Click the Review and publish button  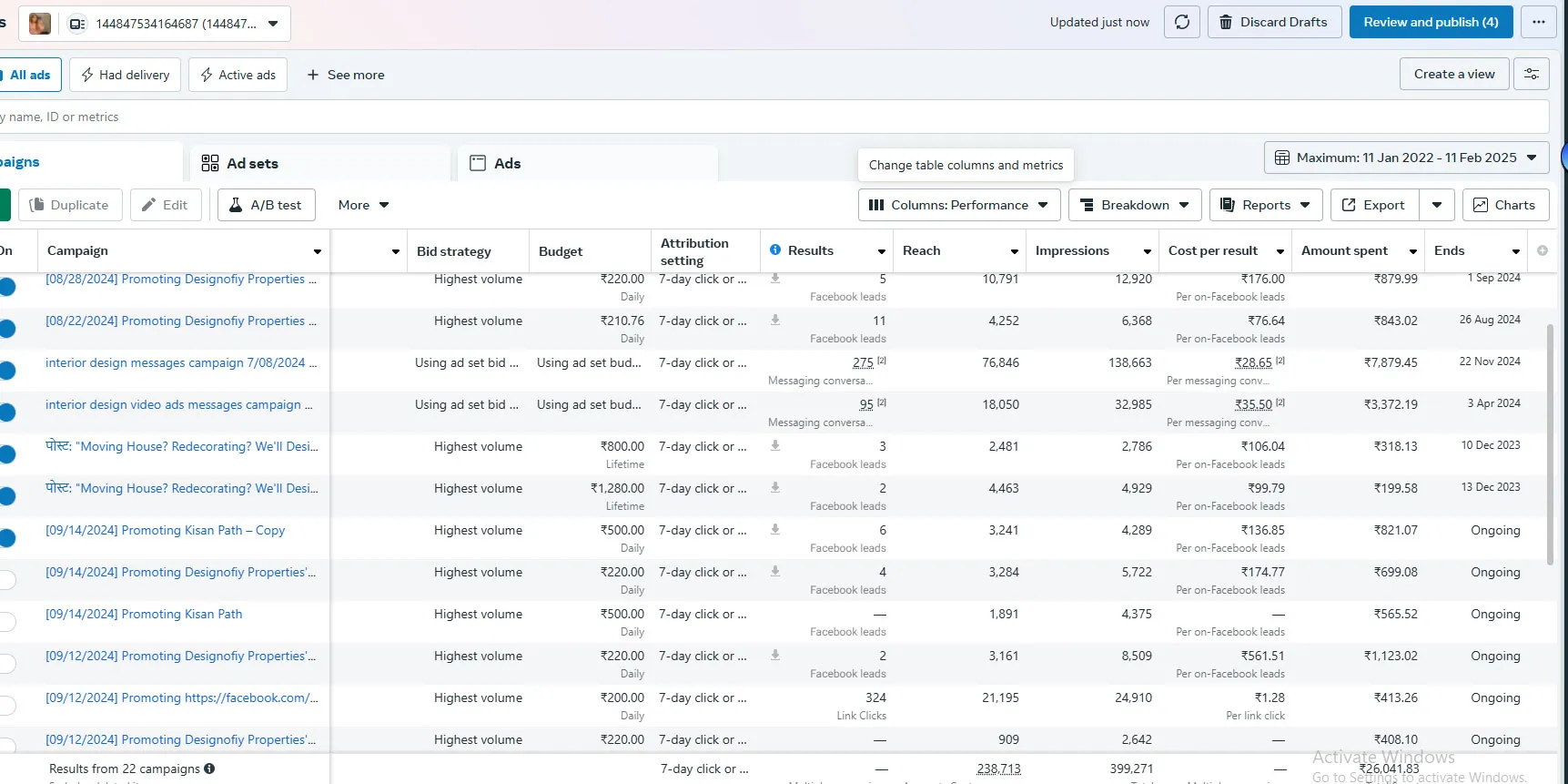point(1430,22)
